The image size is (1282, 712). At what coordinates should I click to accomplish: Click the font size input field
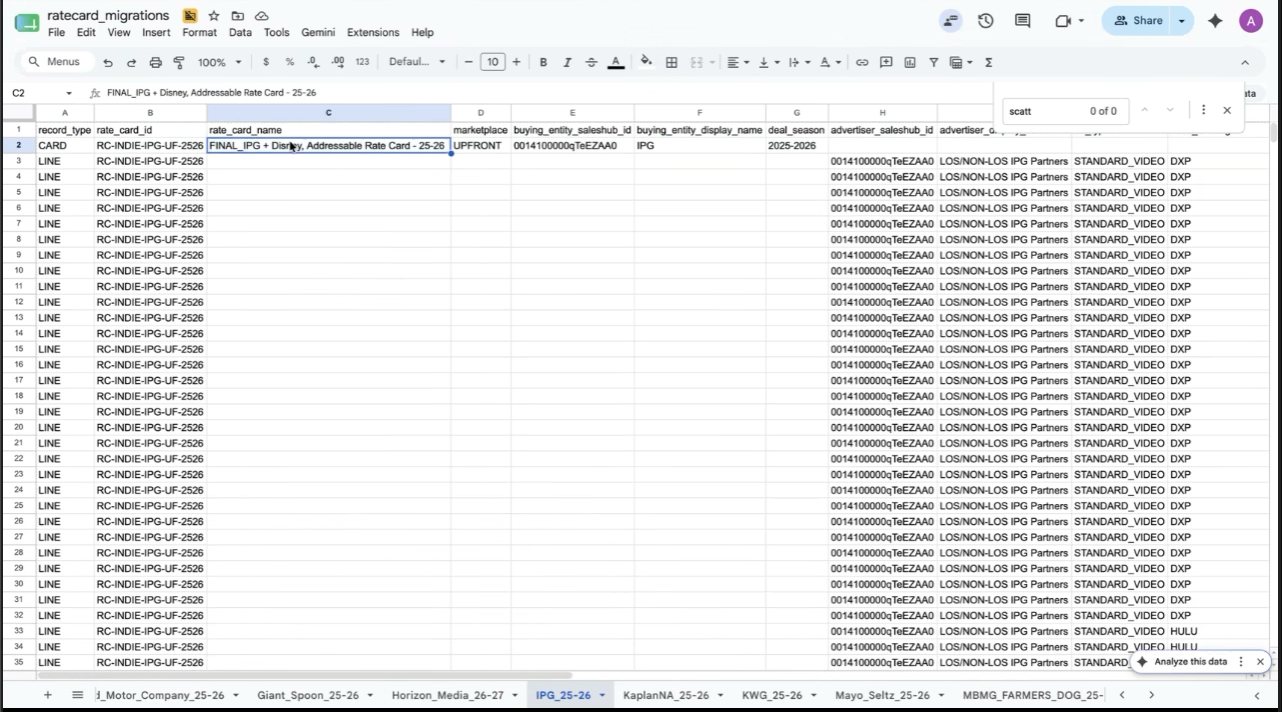pos(492,62)
